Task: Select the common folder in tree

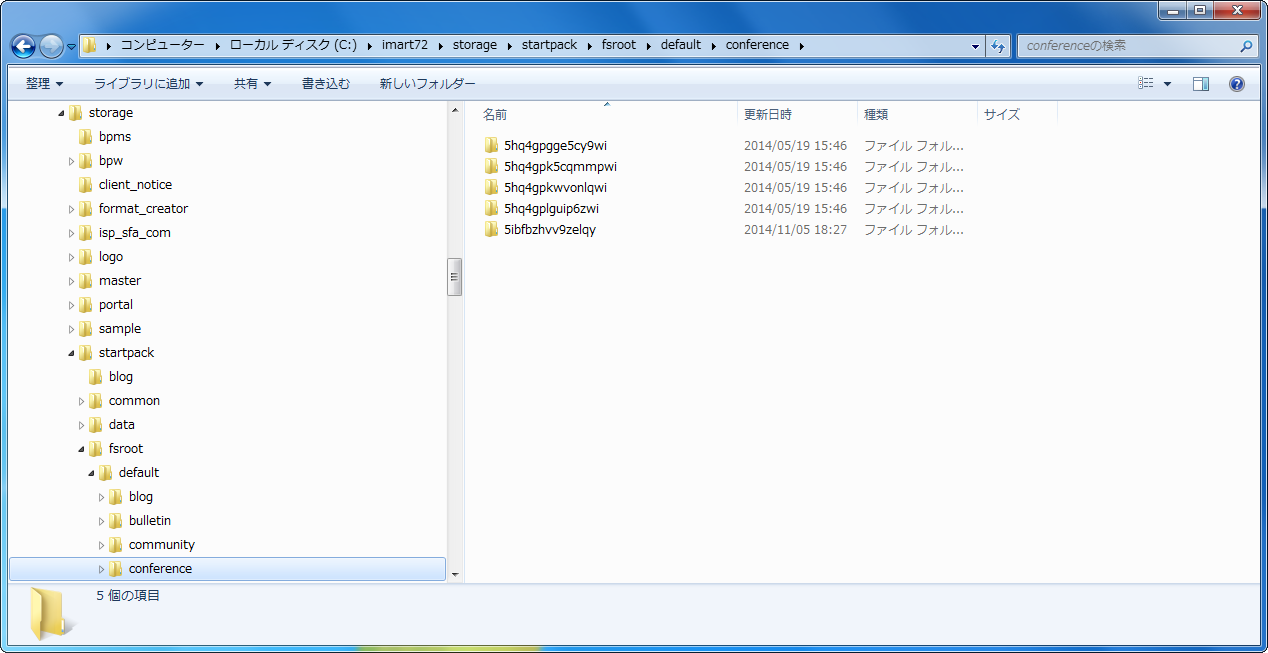Action: (134, 401)
